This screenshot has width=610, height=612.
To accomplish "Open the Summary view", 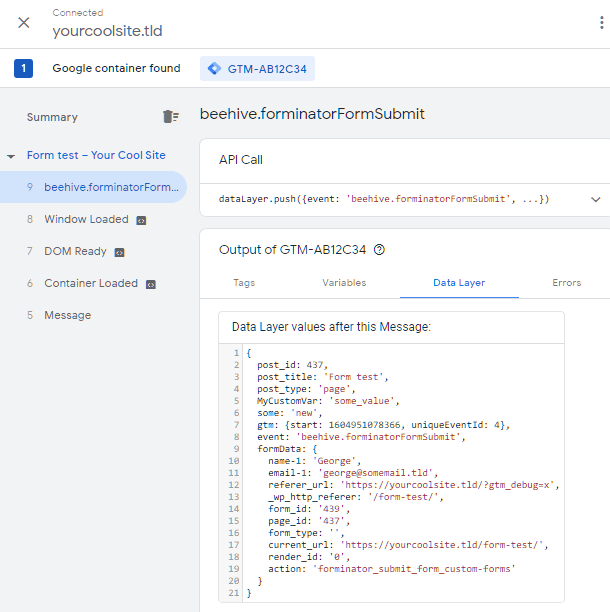I will [52, 117].
